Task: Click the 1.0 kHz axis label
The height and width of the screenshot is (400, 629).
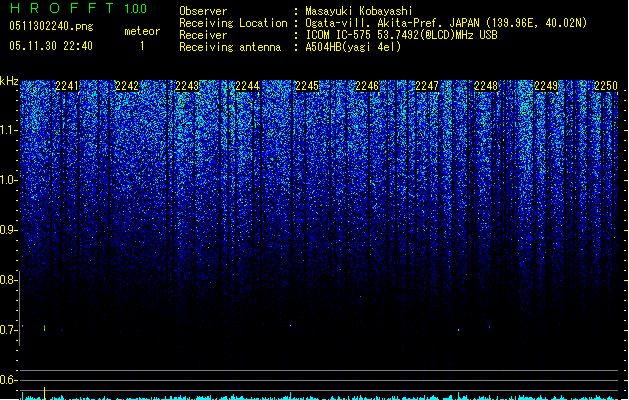Action: [9, 180]
